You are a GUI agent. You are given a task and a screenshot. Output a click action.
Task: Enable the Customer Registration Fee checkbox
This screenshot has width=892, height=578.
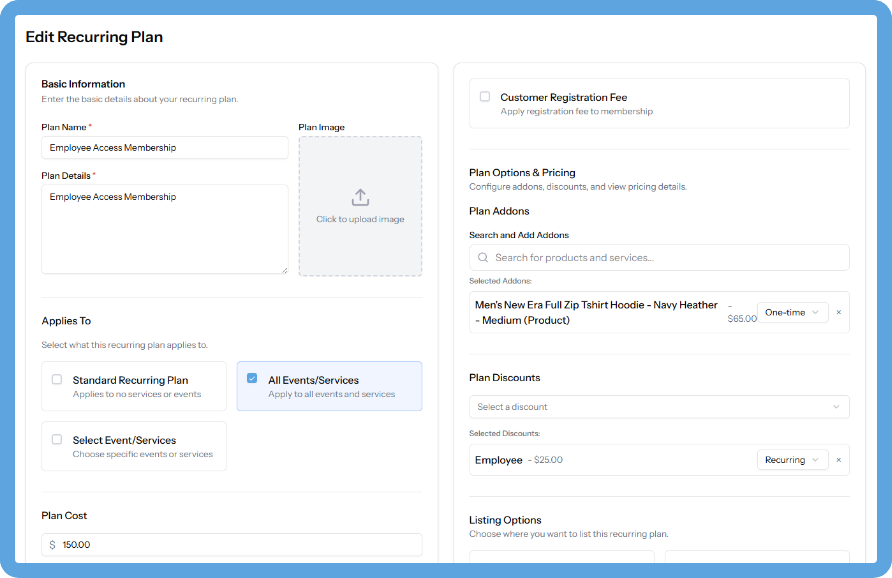[x=485, y=96]
